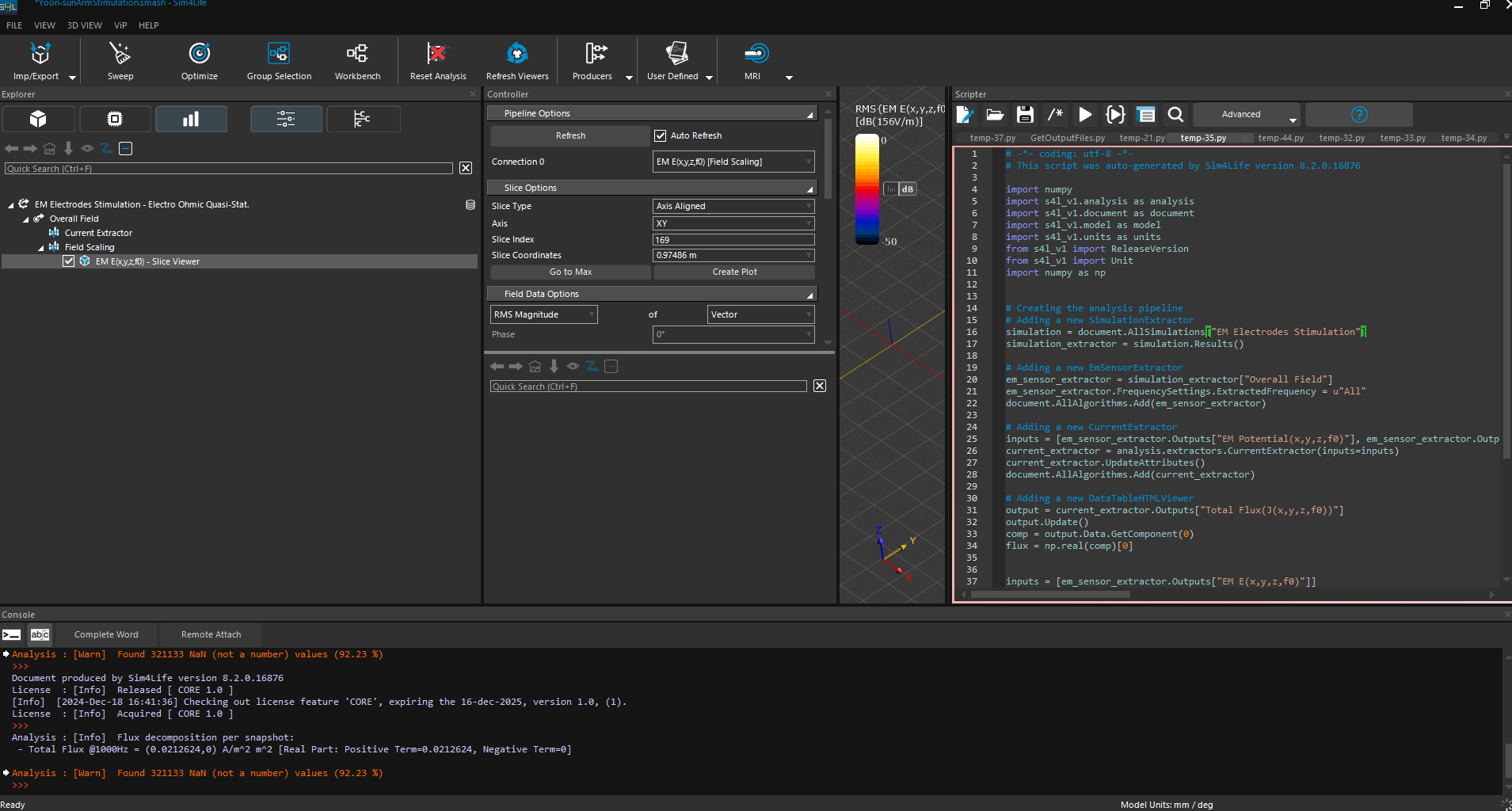Open Scripter help question mark

[1359, 115]
